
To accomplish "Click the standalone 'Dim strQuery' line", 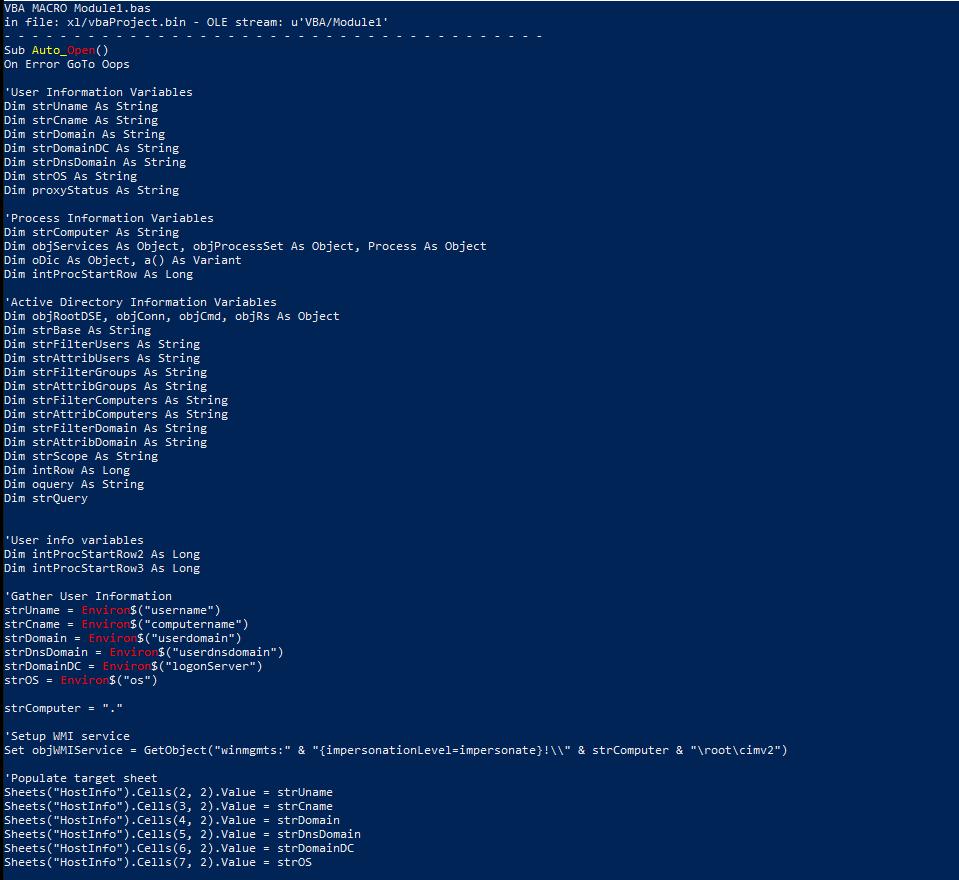I will point(45,498).
